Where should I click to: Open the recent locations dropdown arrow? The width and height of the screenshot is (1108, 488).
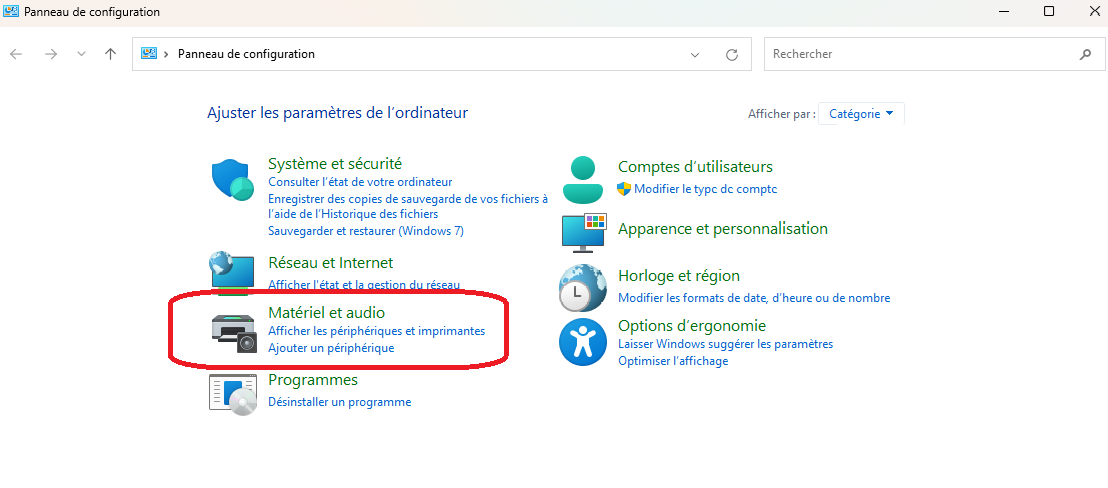81,54
